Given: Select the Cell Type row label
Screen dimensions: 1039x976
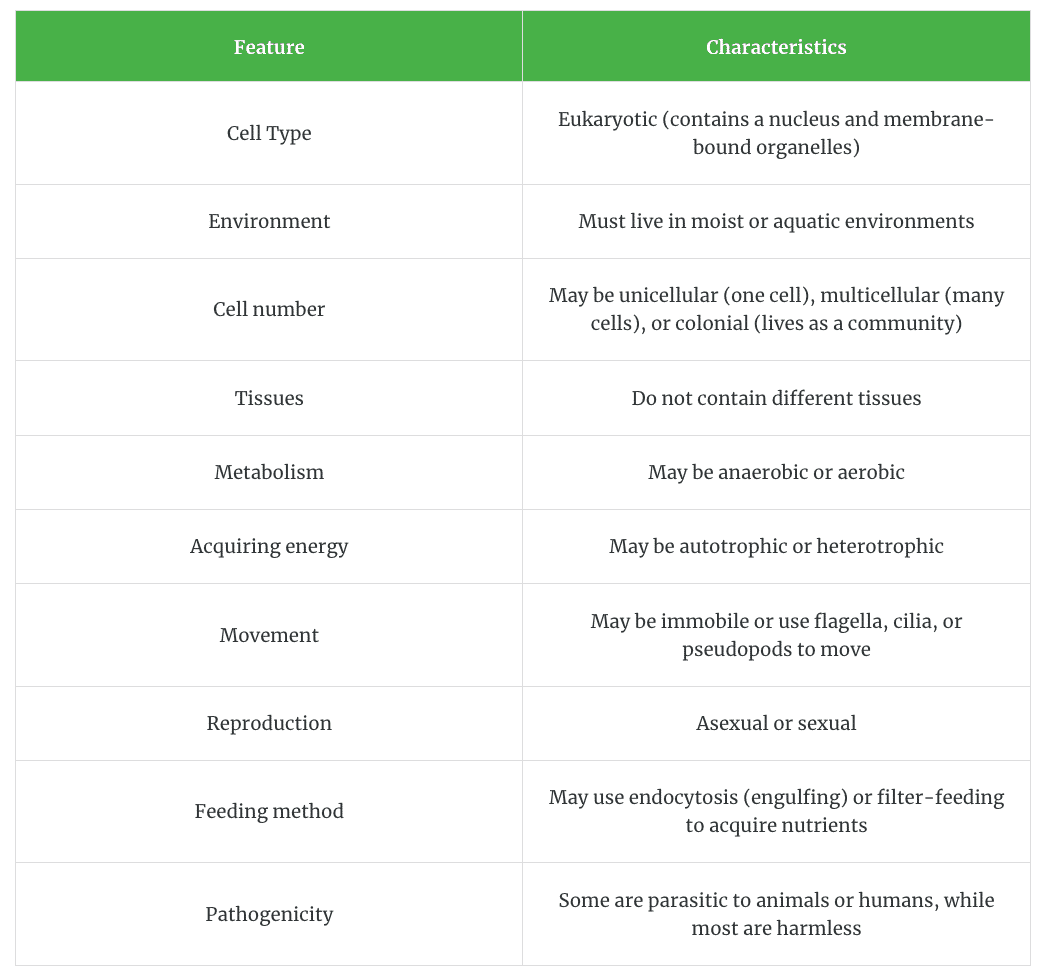Looking at the screenshot, I should 269,133.
